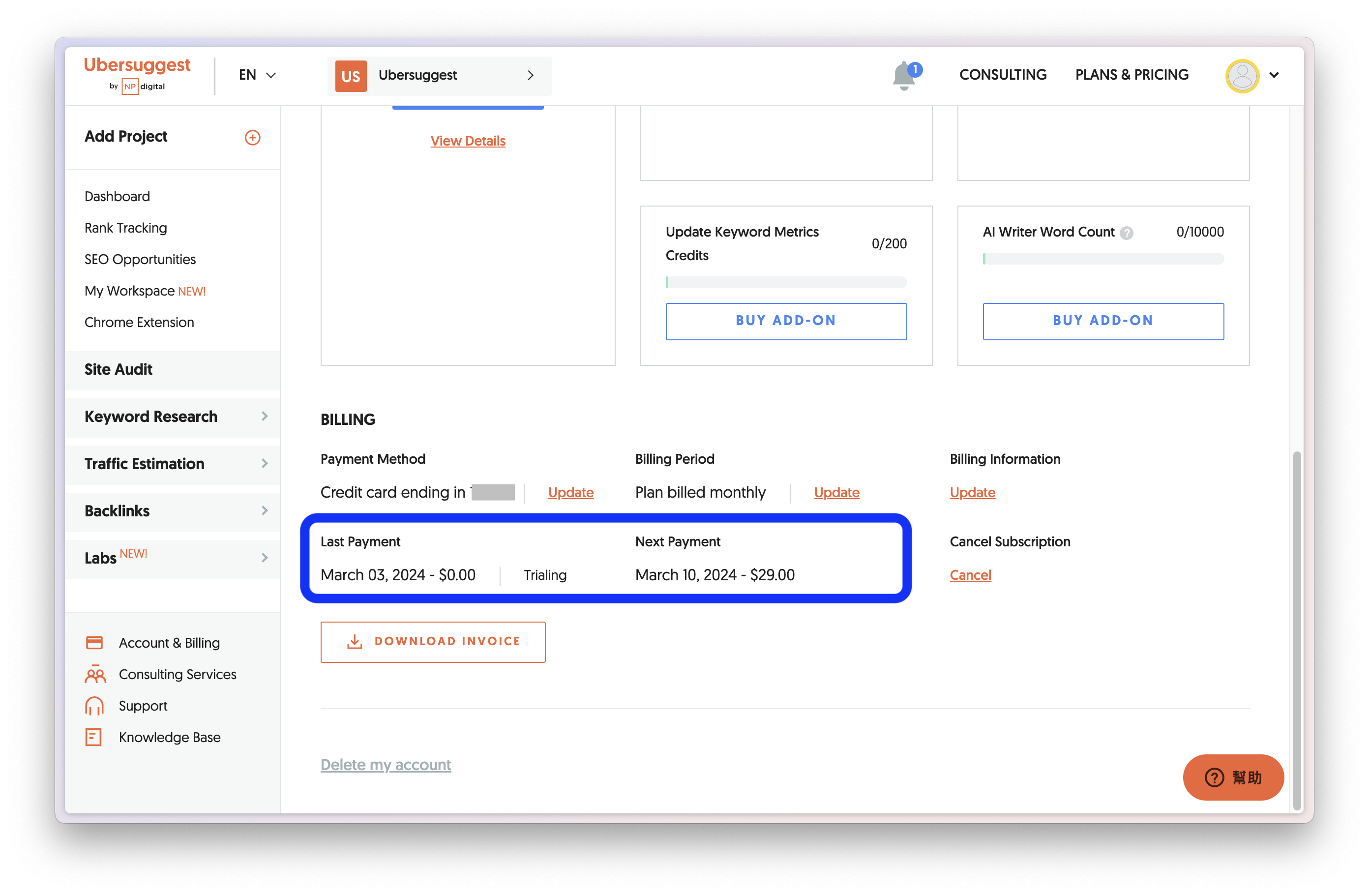The height and width of the screenshot is (896, 1369).
Task: Click the AI Writer Word Count help icon
Action: (1126, 233)
